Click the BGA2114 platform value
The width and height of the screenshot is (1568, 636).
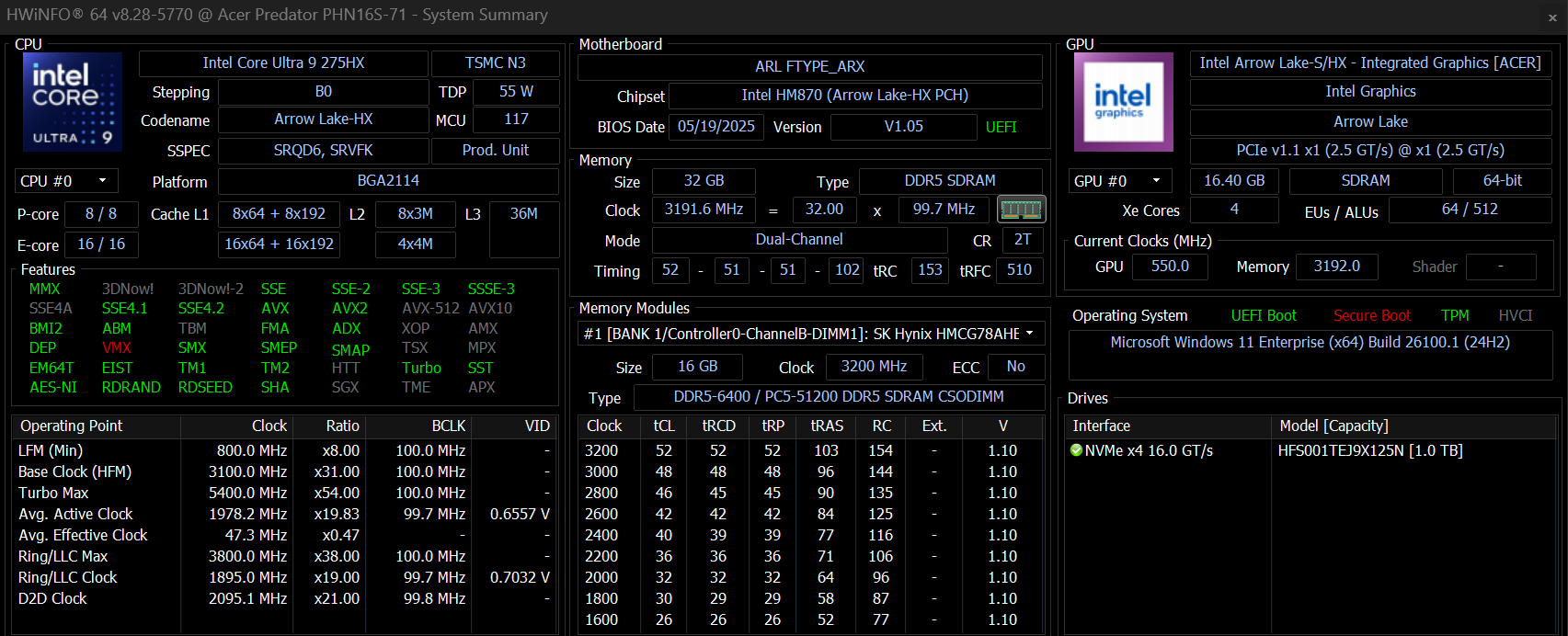(x=388, y=181)
